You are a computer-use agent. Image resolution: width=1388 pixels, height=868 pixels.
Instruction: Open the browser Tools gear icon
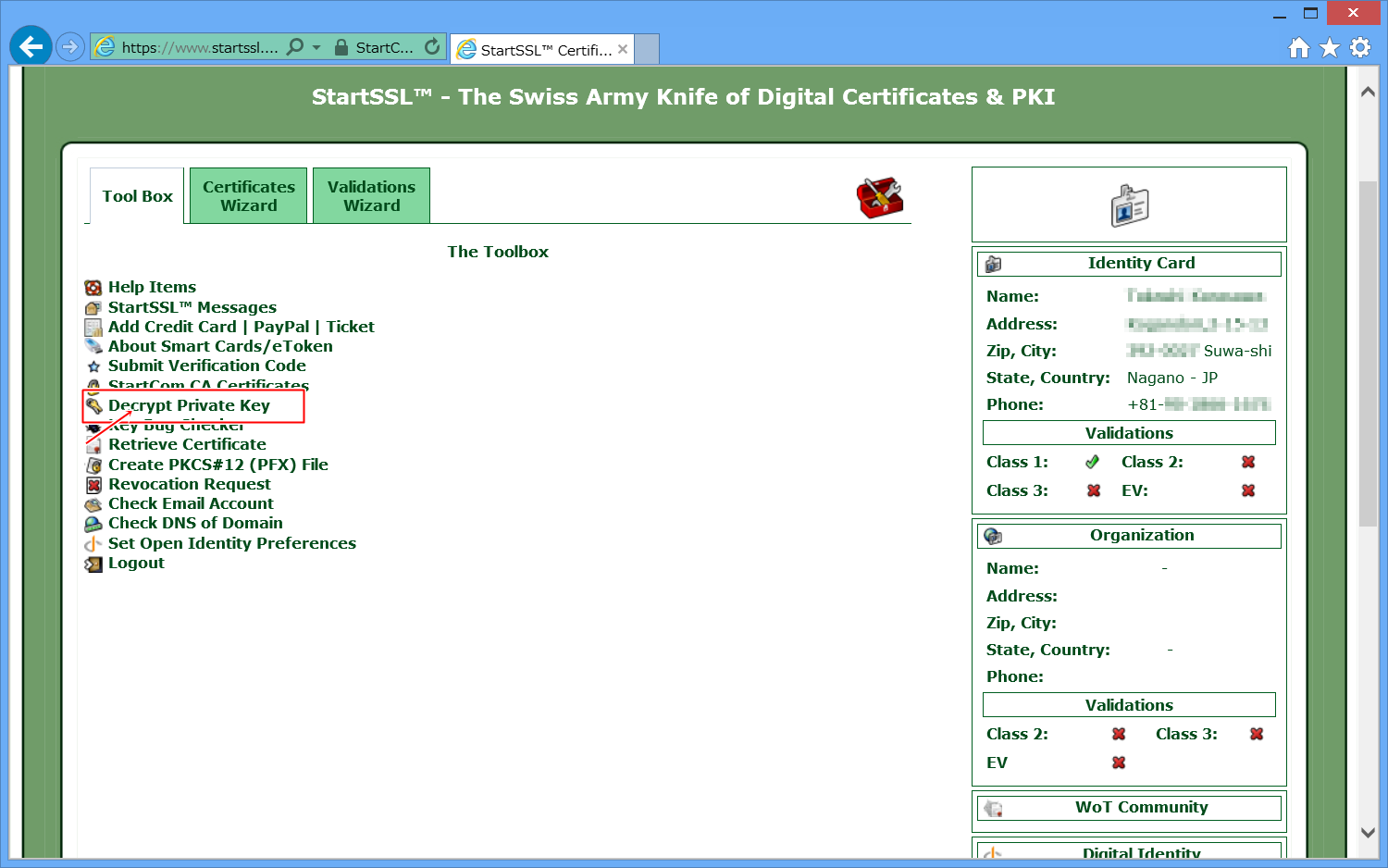click(1360, 47)
